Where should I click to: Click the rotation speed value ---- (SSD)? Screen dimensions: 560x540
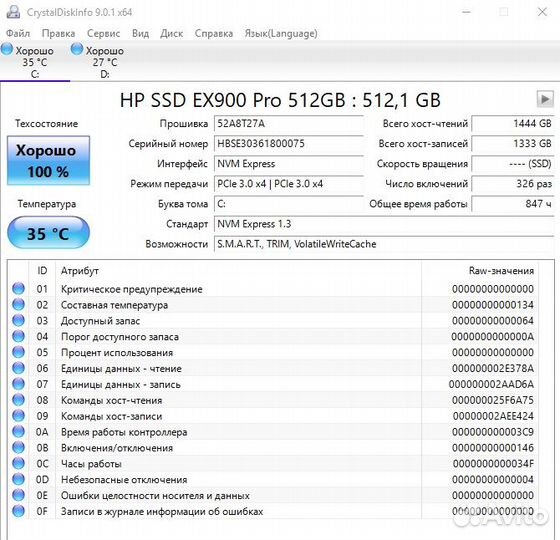[x=513, y=164]
